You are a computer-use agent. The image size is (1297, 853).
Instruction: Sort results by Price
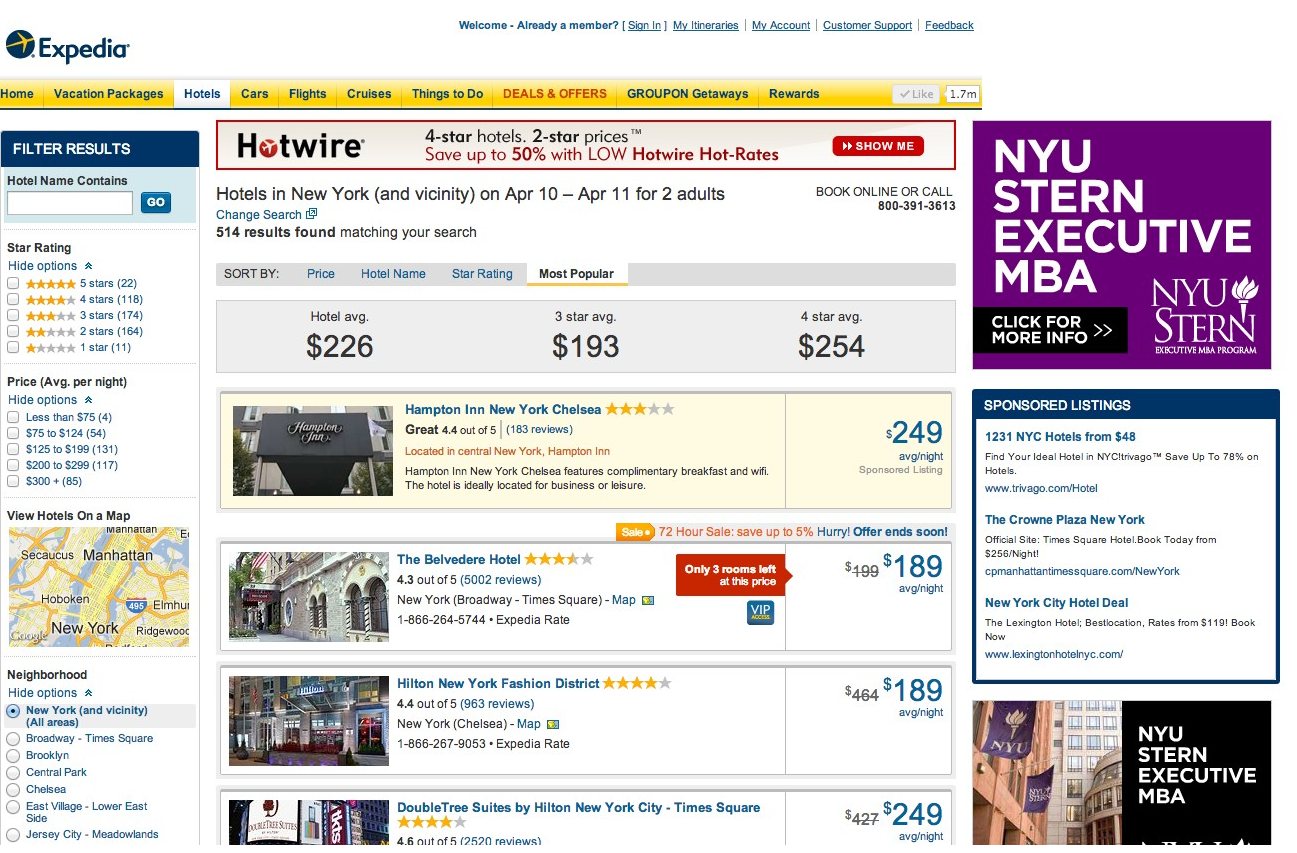pyautogui.click(x=321, y=274)
